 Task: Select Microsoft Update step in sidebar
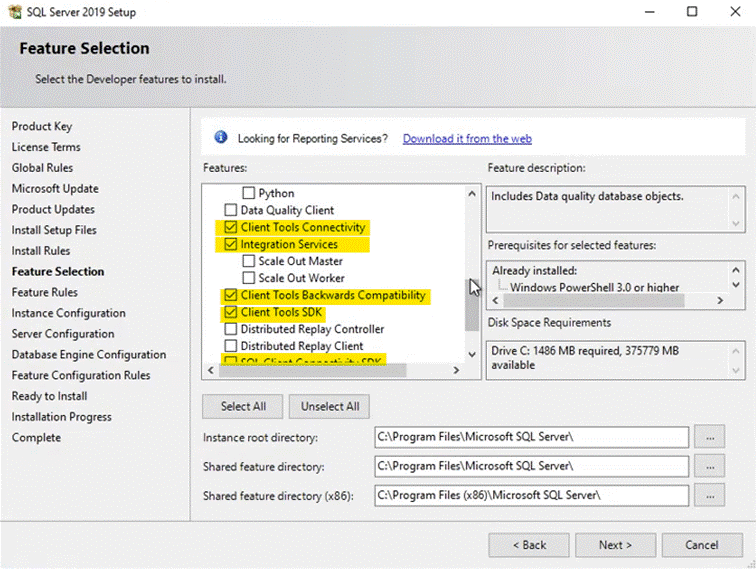(x=55, y=189)
